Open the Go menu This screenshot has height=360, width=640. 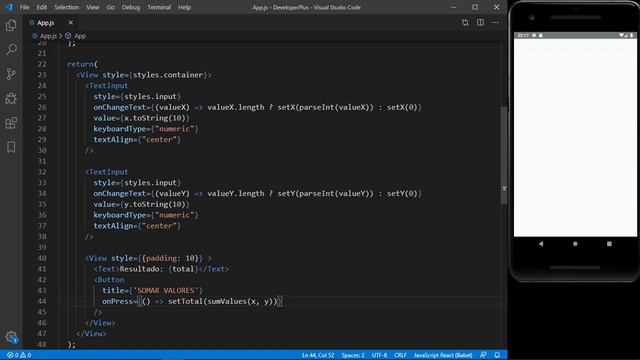(x=110, y=7)
